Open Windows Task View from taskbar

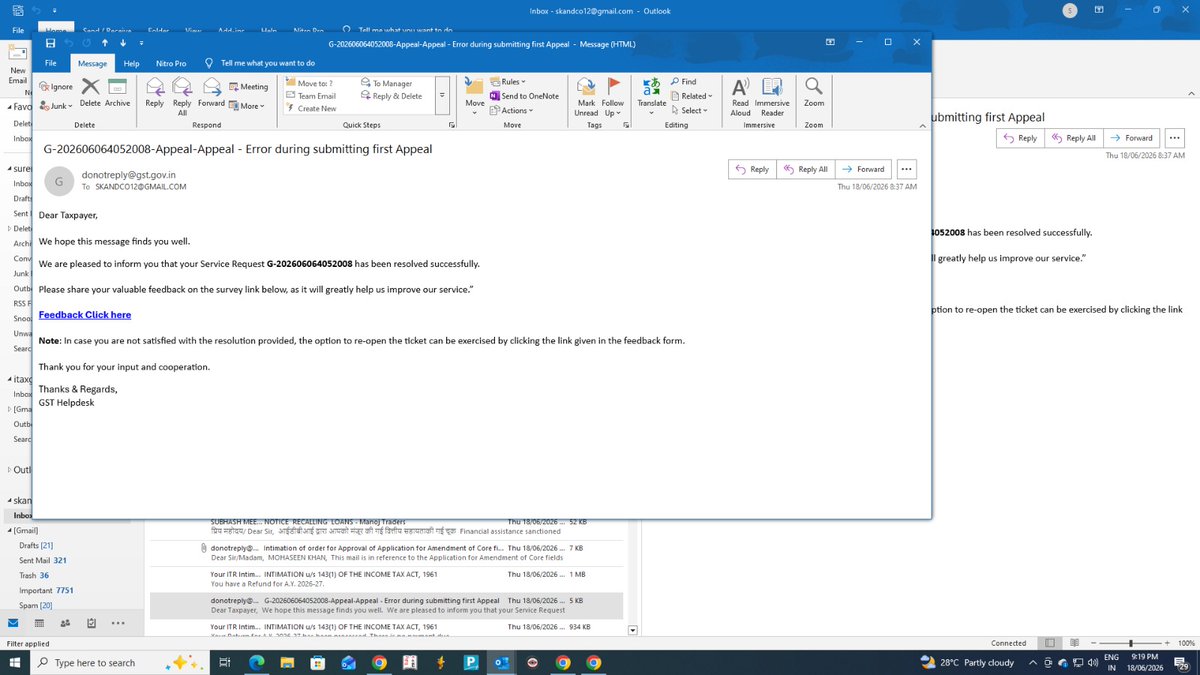pos(225,662)
